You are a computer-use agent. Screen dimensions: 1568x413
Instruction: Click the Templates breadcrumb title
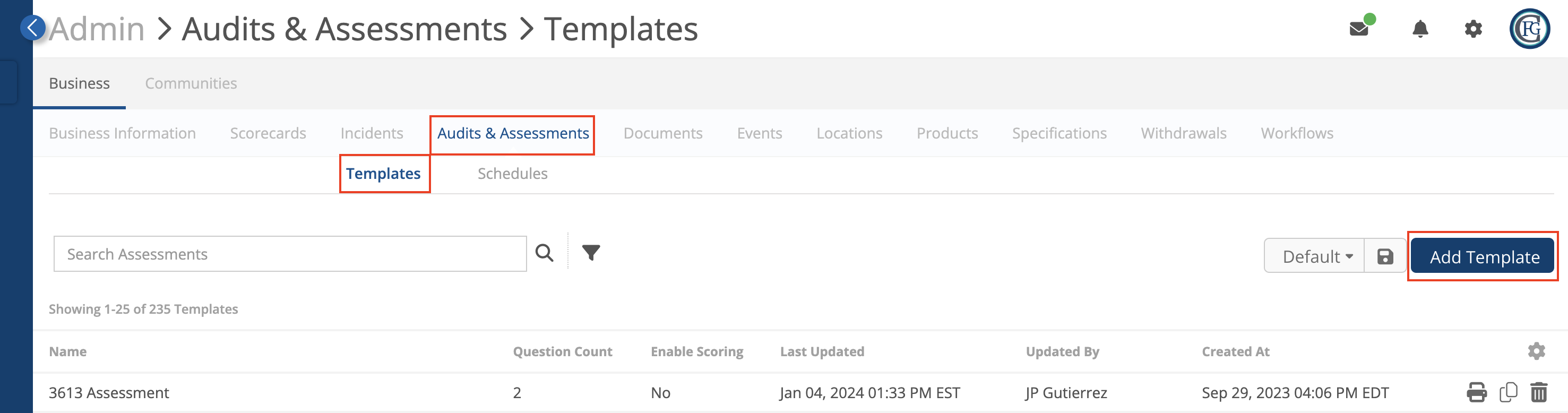pos(621,29)
